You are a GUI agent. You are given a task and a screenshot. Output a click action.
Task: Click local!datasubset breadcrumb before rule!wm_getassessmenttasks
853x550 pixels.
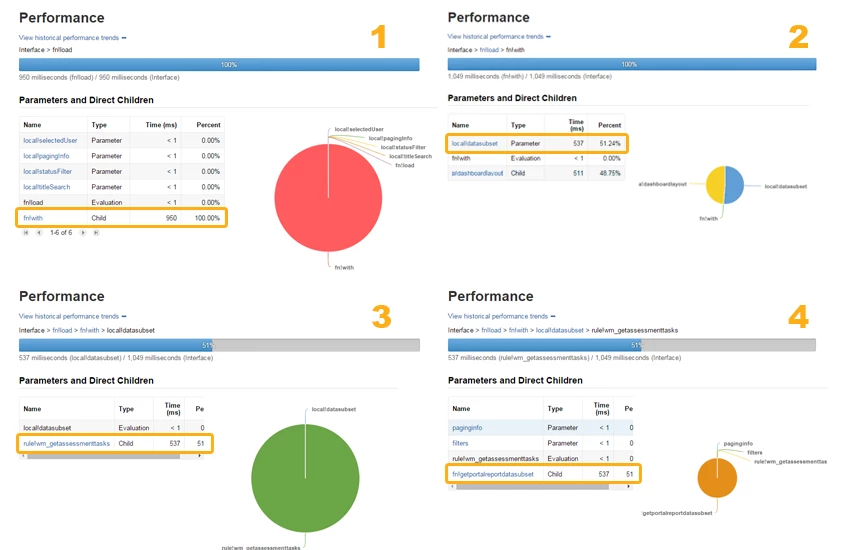click(559, 330)
